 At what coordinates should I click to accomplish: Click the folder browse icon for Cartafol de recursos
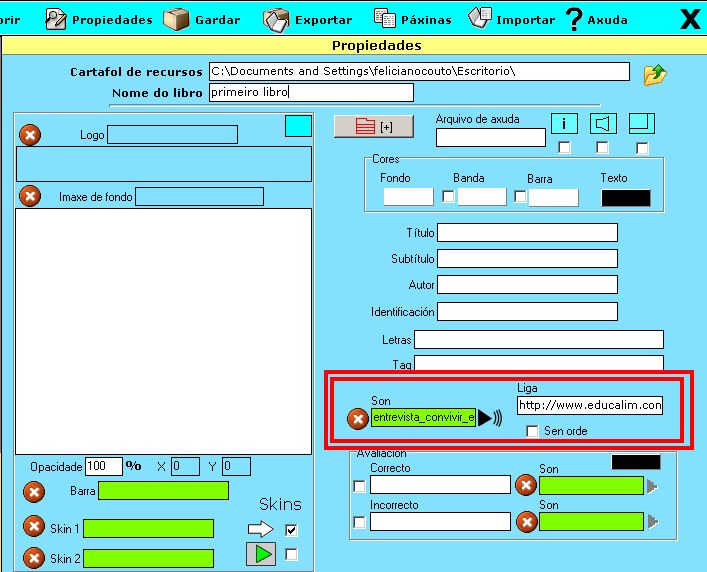(x=654, y=74)
